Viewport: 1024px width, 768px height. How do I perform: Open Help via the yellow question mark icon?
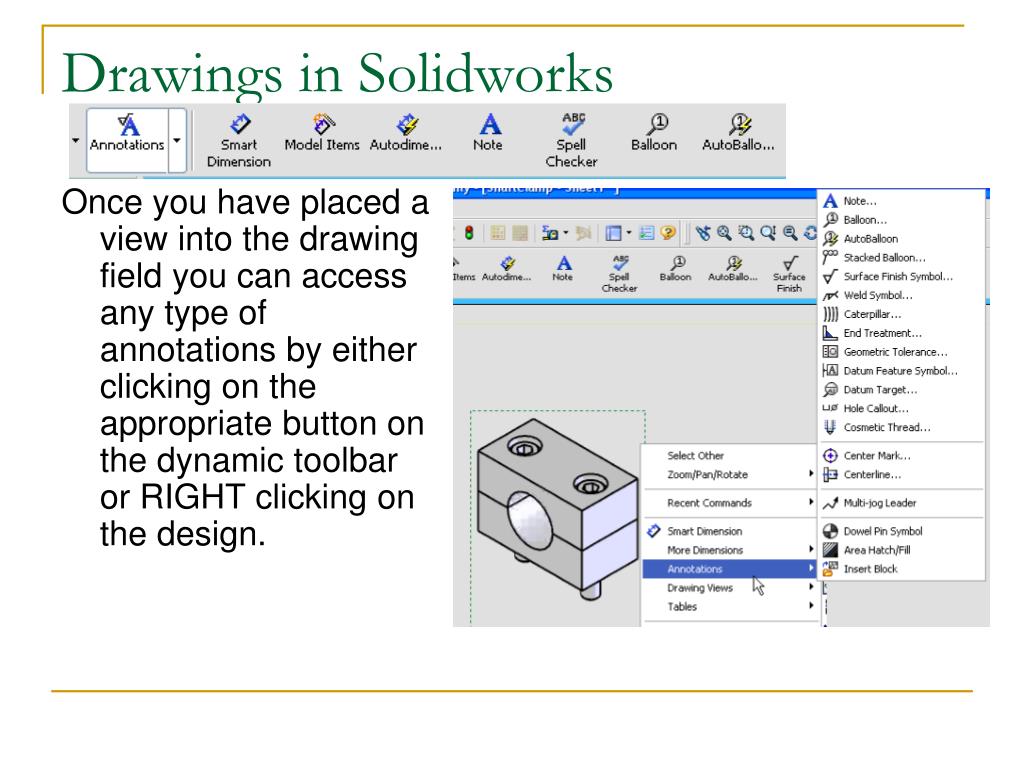tap(667, 232)
